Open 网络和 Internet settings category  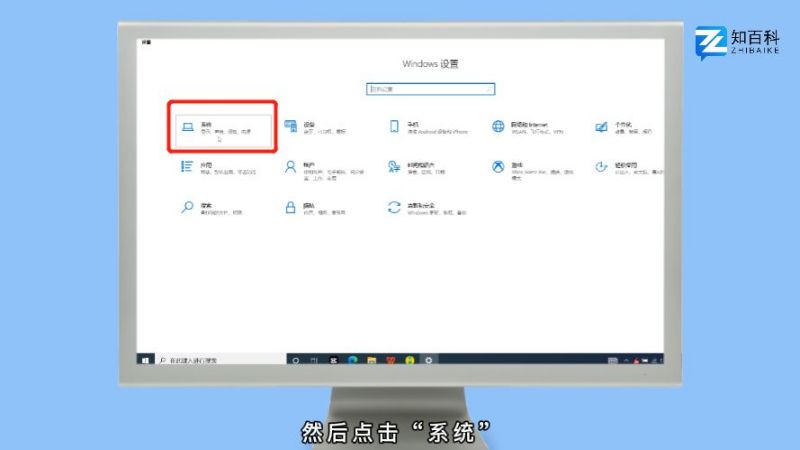(528, 128)
